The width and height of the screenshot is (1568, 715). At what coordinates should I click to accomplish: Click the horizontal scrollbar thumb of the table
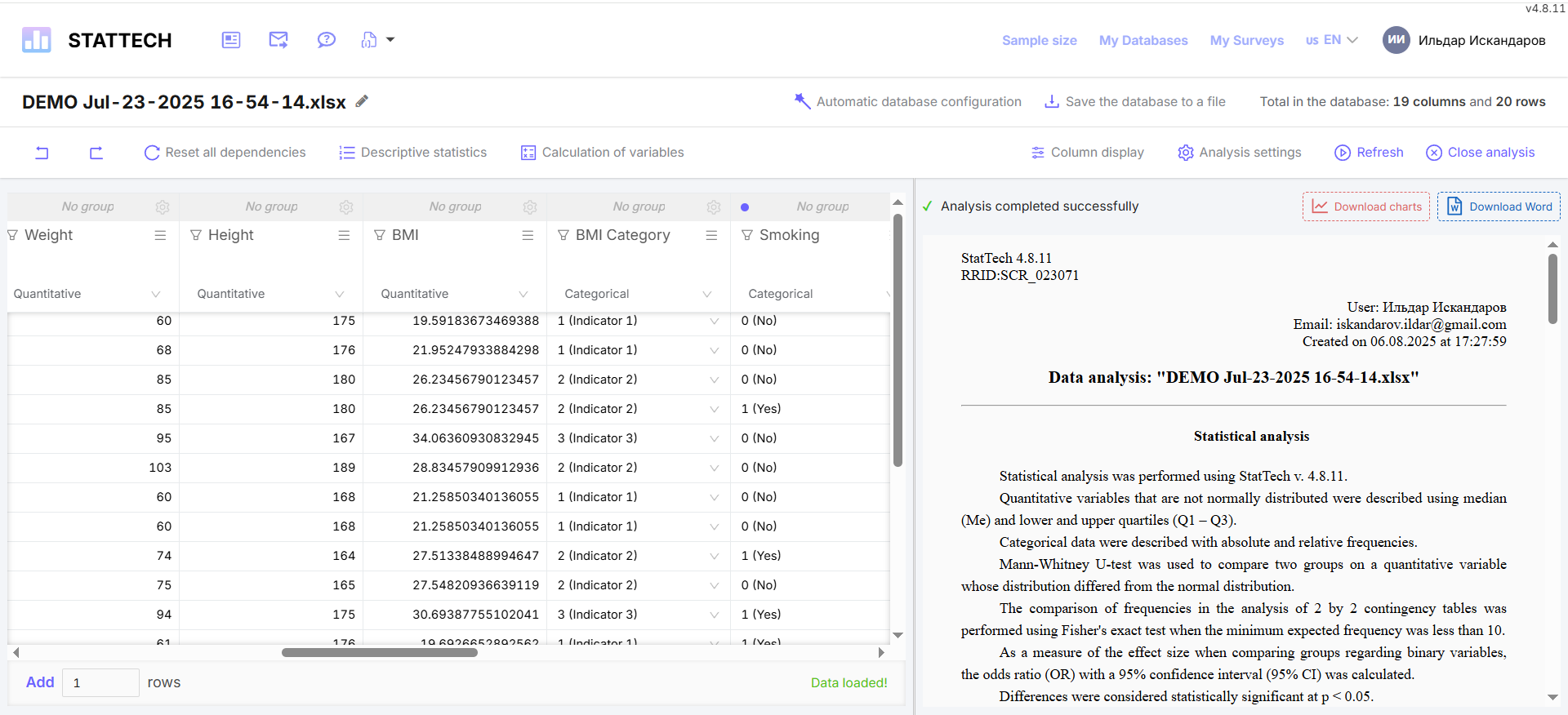tap(380, 652)
